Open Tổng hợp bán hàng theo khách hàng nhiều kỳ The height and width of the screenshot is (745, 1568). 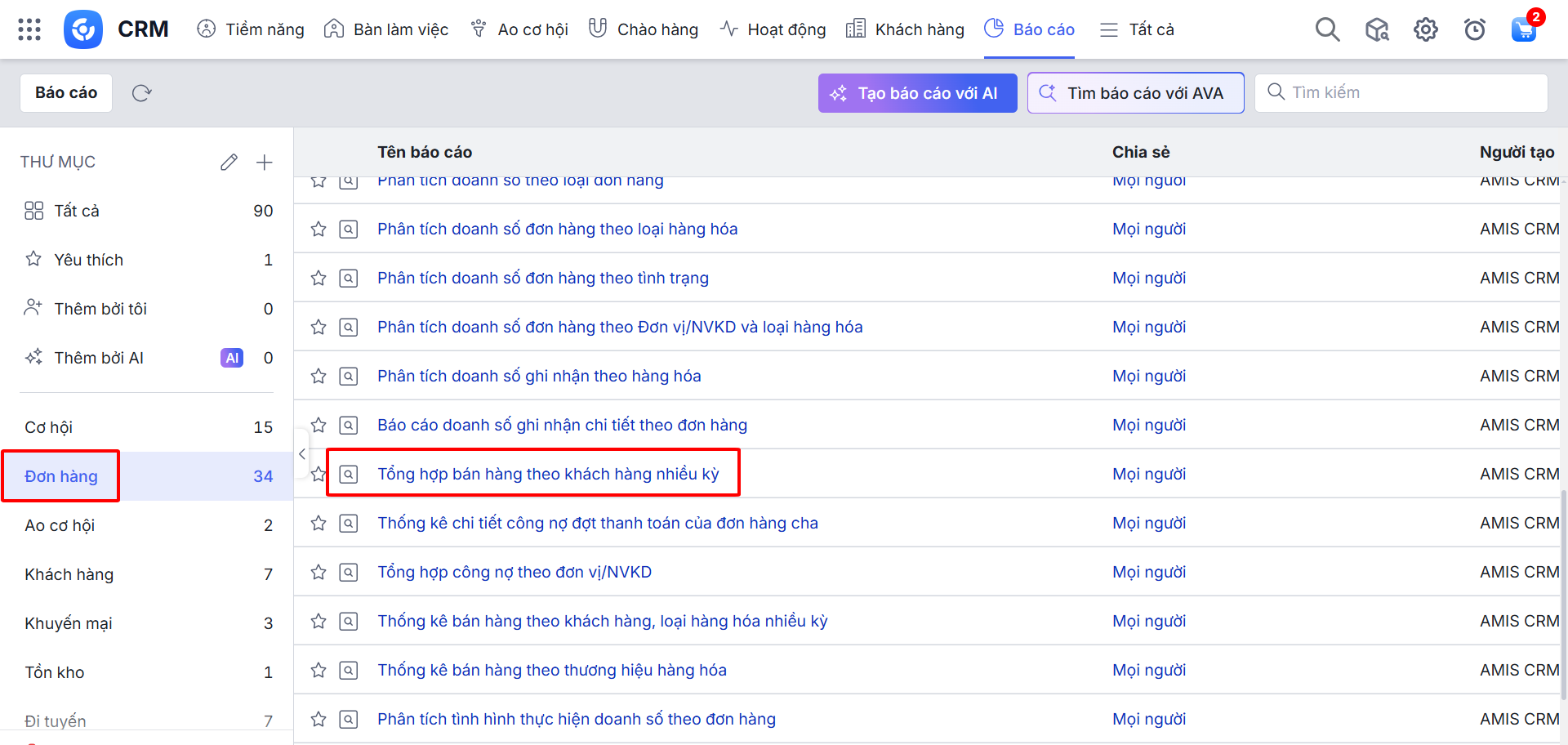[548, 474]
